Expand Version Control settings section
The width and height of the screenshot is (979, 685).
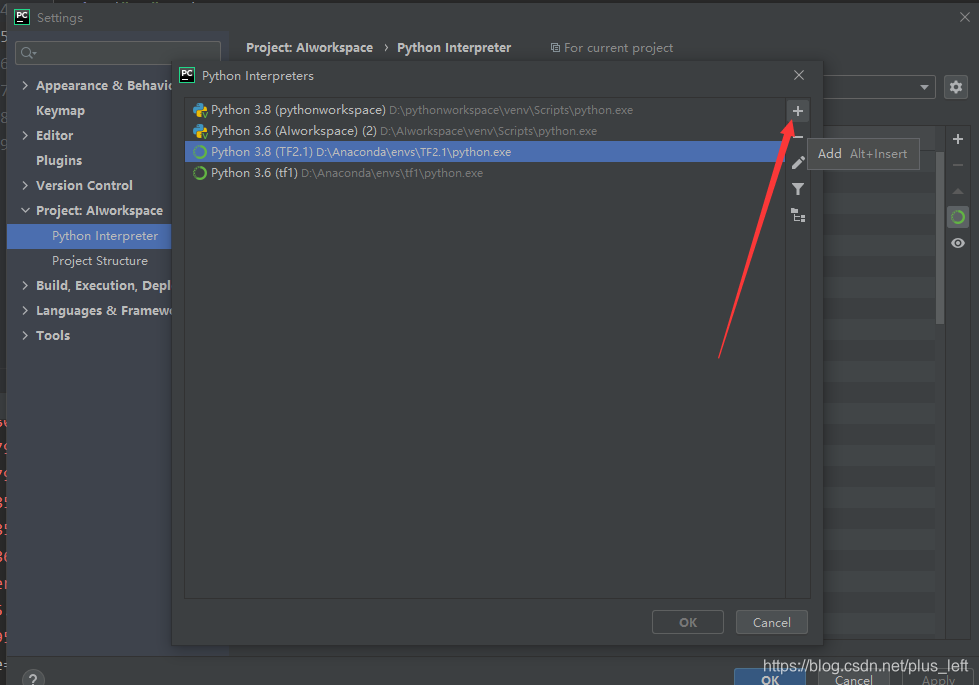click(25, 185)
